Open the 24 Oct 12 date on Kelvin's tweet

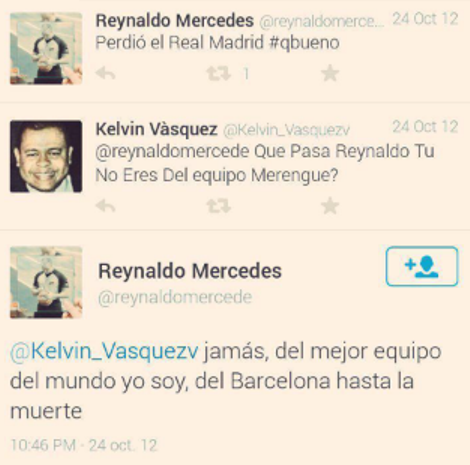(425, 127)
